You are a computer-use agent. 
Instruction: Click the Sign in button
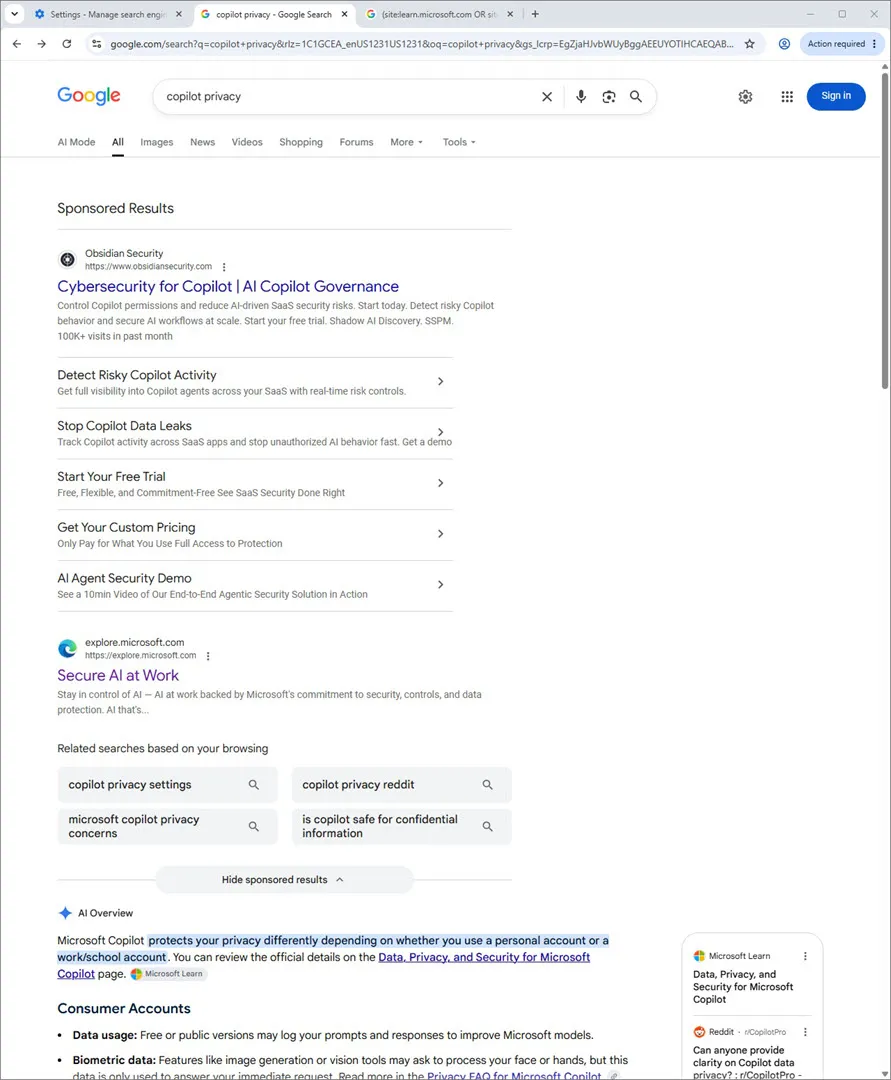coord(836,96)
